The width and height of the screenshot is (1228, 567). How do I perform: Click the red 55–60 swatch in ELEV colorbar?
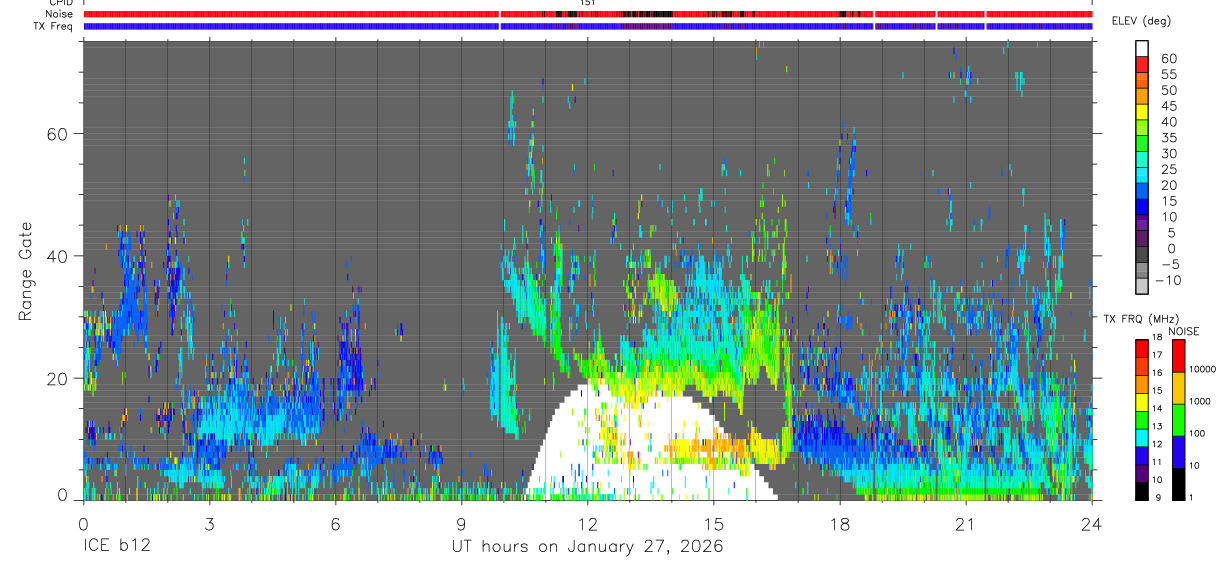click(x=1142, y=64)
